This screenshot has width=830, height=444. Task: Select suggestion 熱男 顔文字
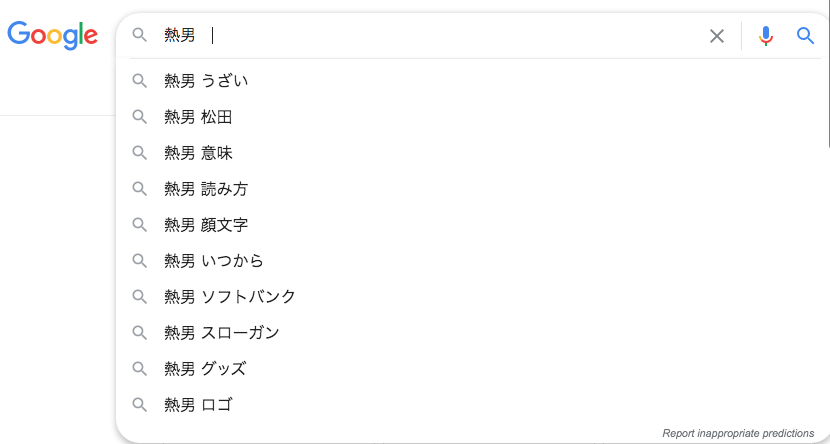tap(206, 225)
